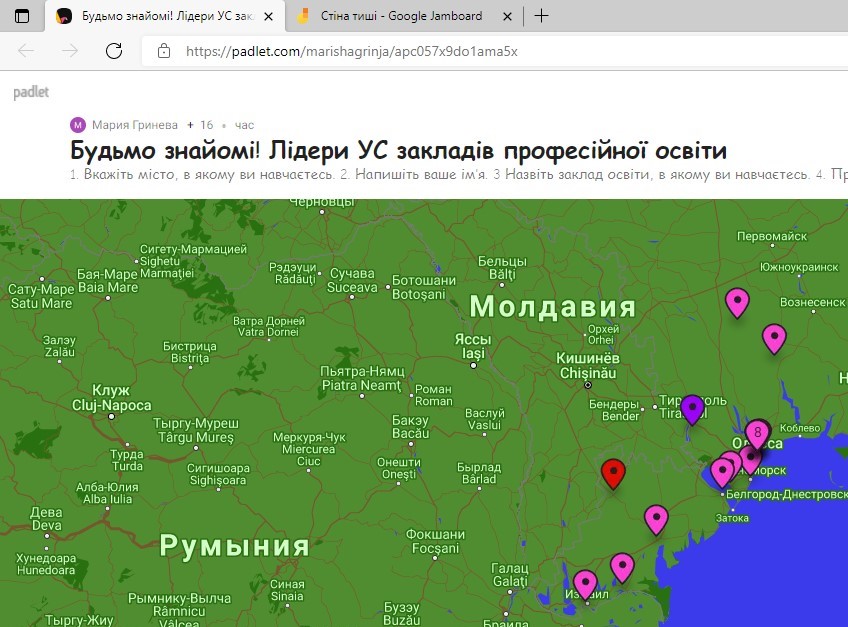
Task: Select the pink pin at Измаил
Action: pos(585,582)
